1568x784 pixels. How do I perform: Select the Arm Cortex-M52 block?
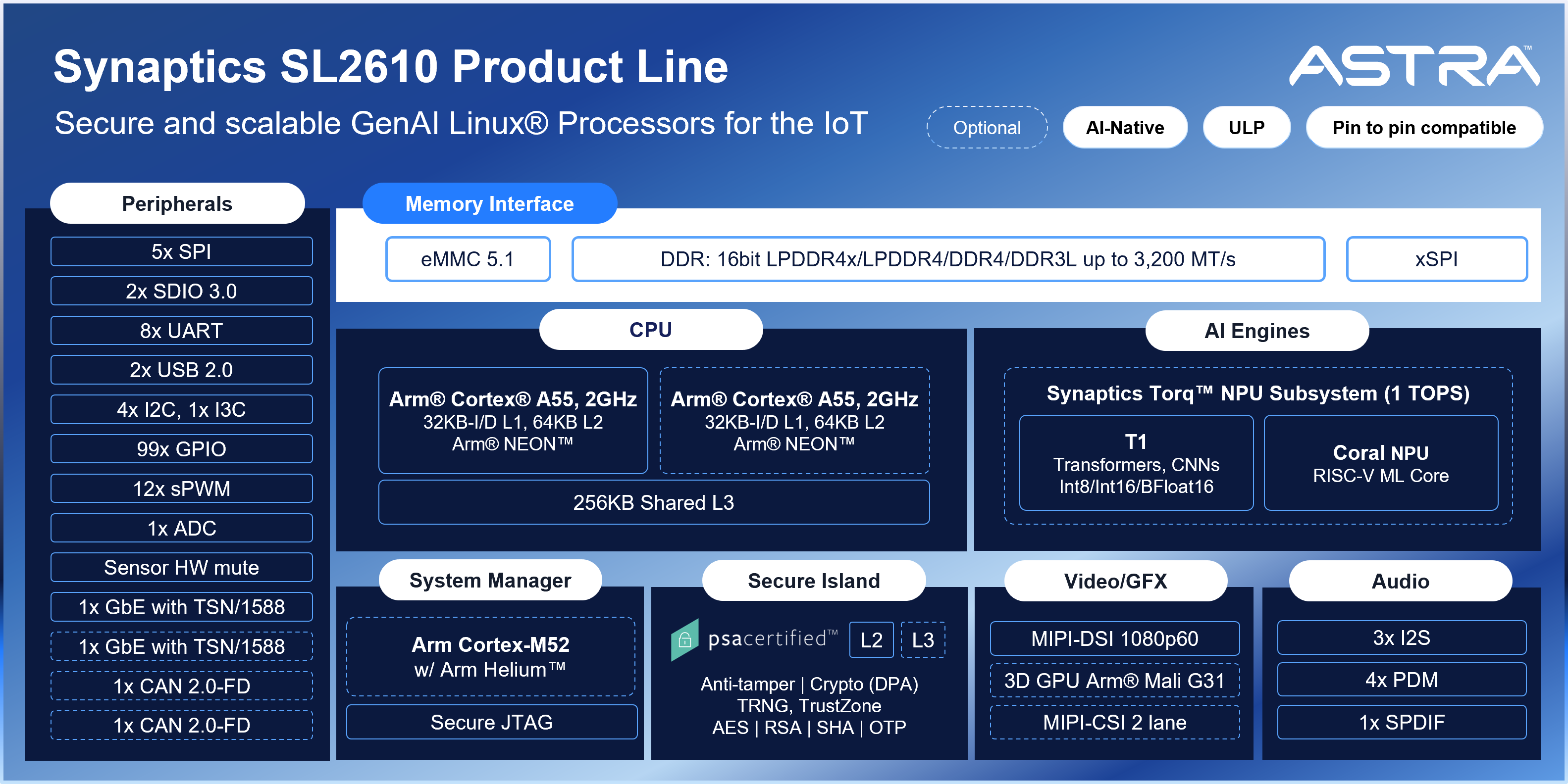pyautogui.click(x=491, y=656)
